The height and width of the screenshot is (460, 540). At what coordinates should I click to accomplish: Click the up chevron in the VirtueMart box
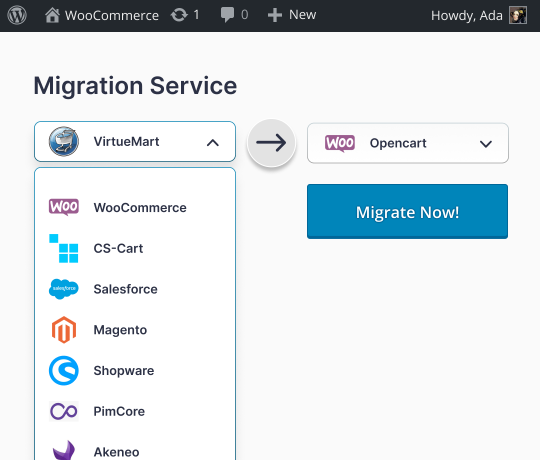tap(213, 143)
